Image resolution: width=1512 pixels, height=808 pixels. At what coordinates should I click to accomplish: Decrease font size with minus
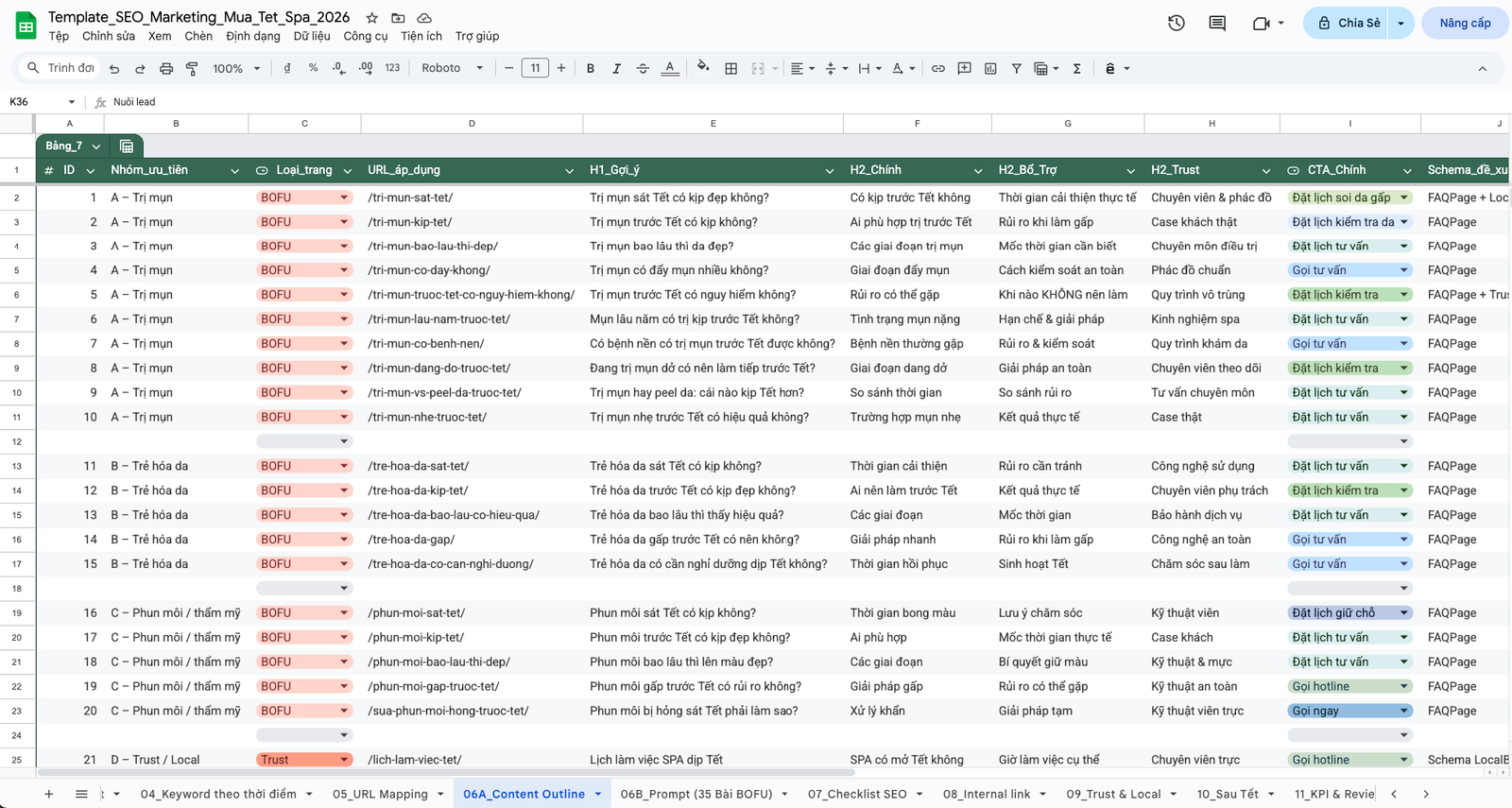pyautogui.click(x=508, y=68)
